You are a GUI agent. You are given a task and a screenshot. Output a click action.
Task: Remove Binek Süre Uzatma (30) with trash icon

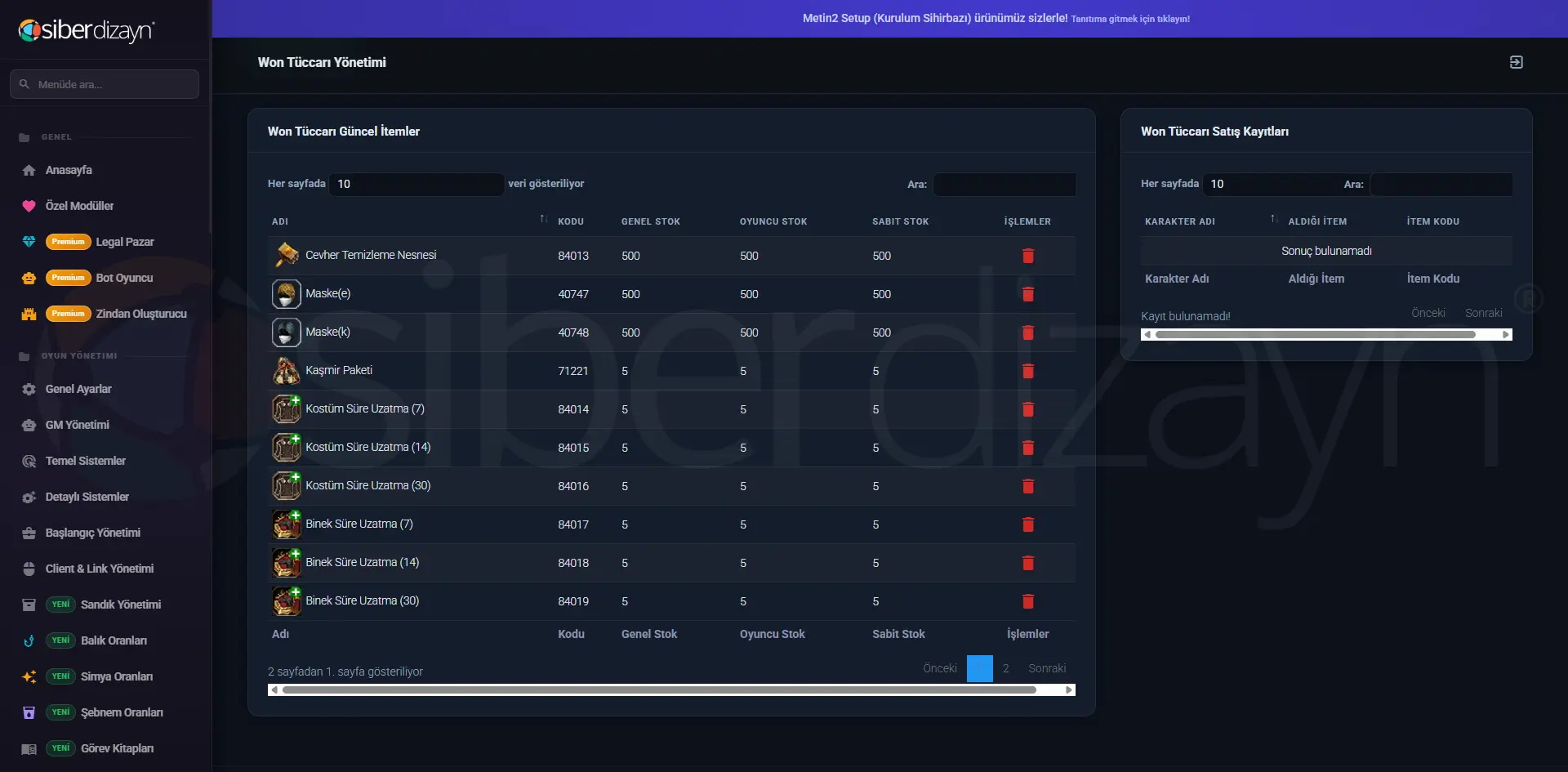click(1028, 601)
